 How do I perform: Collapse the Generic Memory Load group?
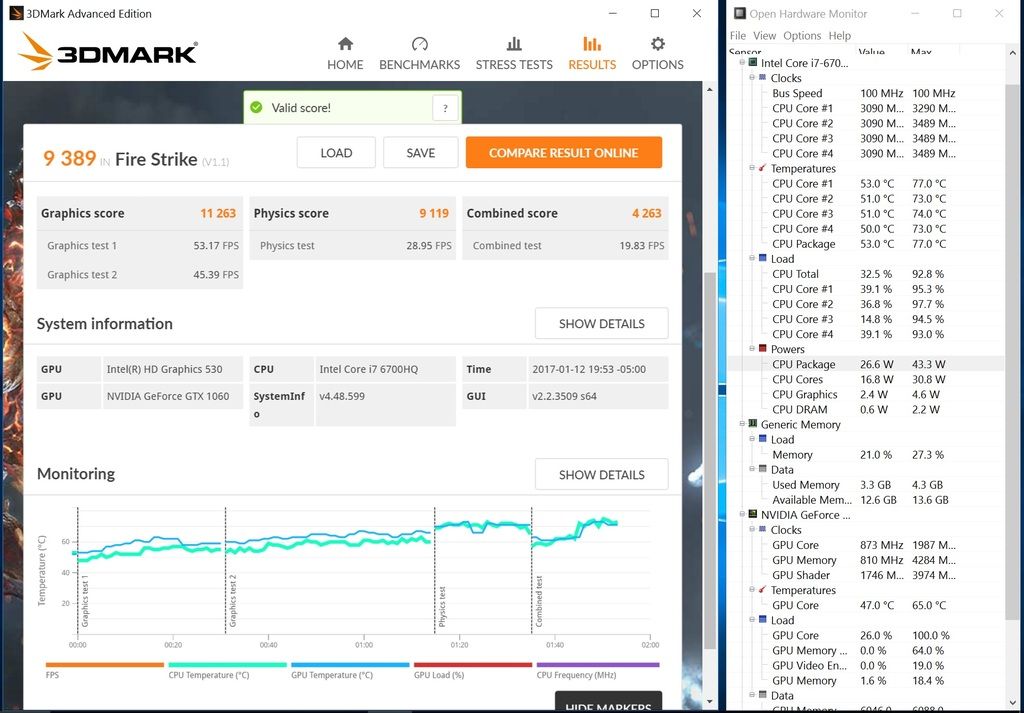click(x=752, y=439)
